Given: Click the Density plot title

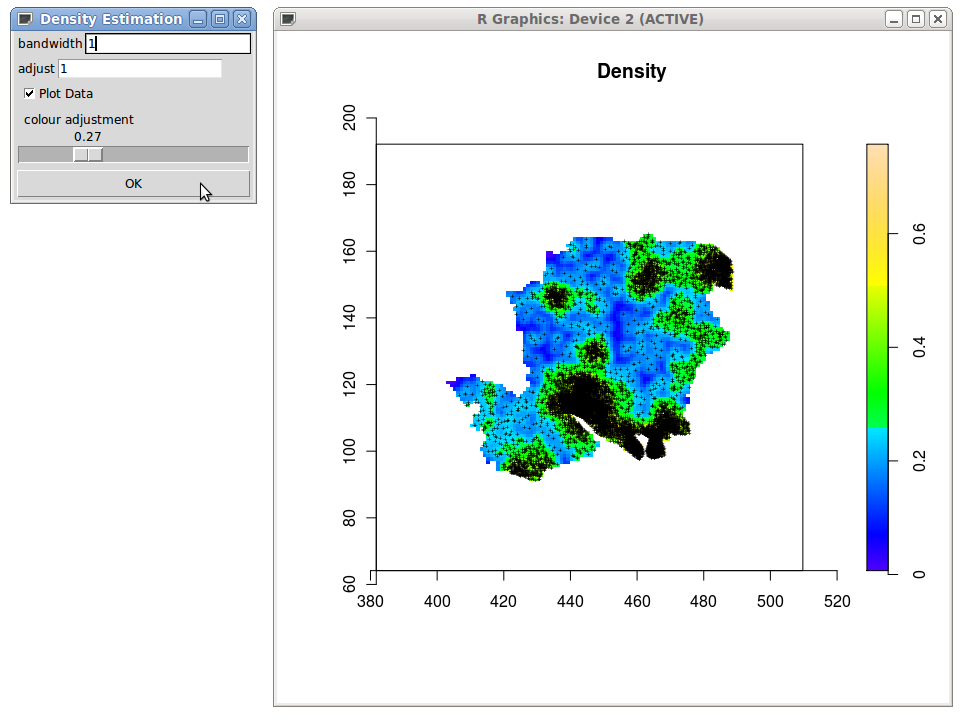Looking at the screenshot, I should [632, 71].
